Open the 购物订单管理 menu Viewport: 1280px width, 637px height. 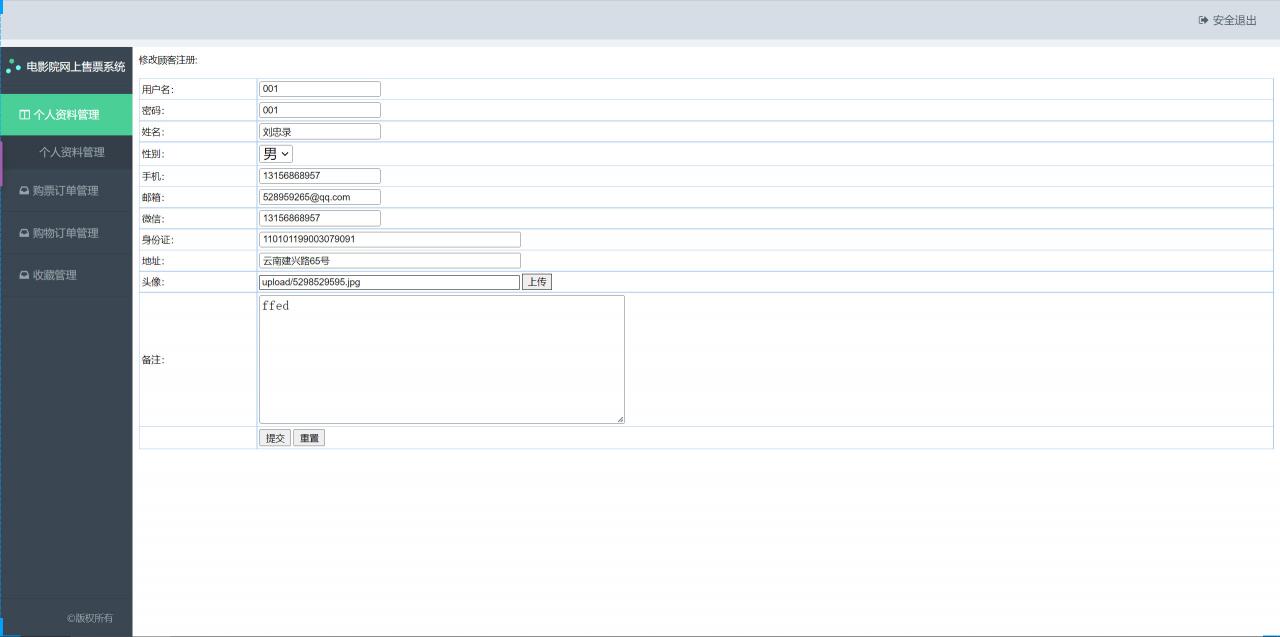pos(66,233)
